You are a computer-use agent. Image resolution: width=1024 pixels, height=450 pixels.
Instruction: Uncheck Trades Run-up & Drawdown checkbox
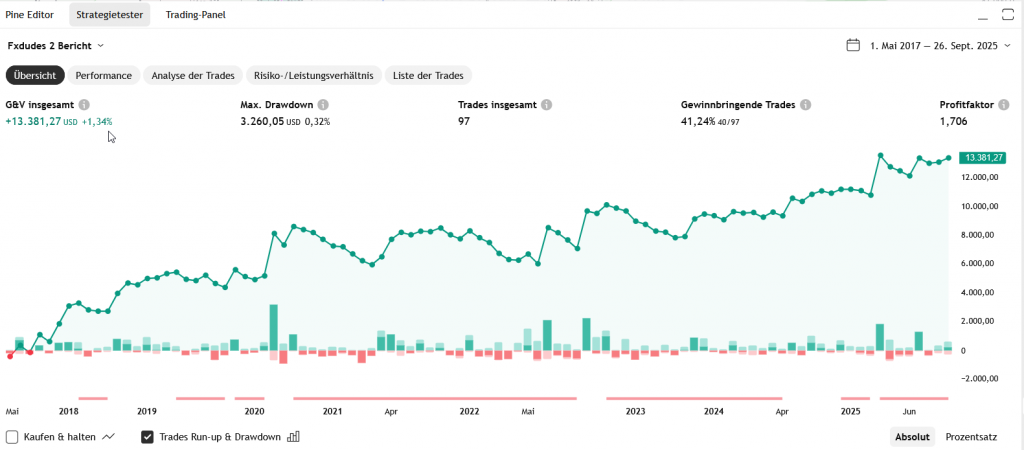pyautogui.click(x=148, y=437)
